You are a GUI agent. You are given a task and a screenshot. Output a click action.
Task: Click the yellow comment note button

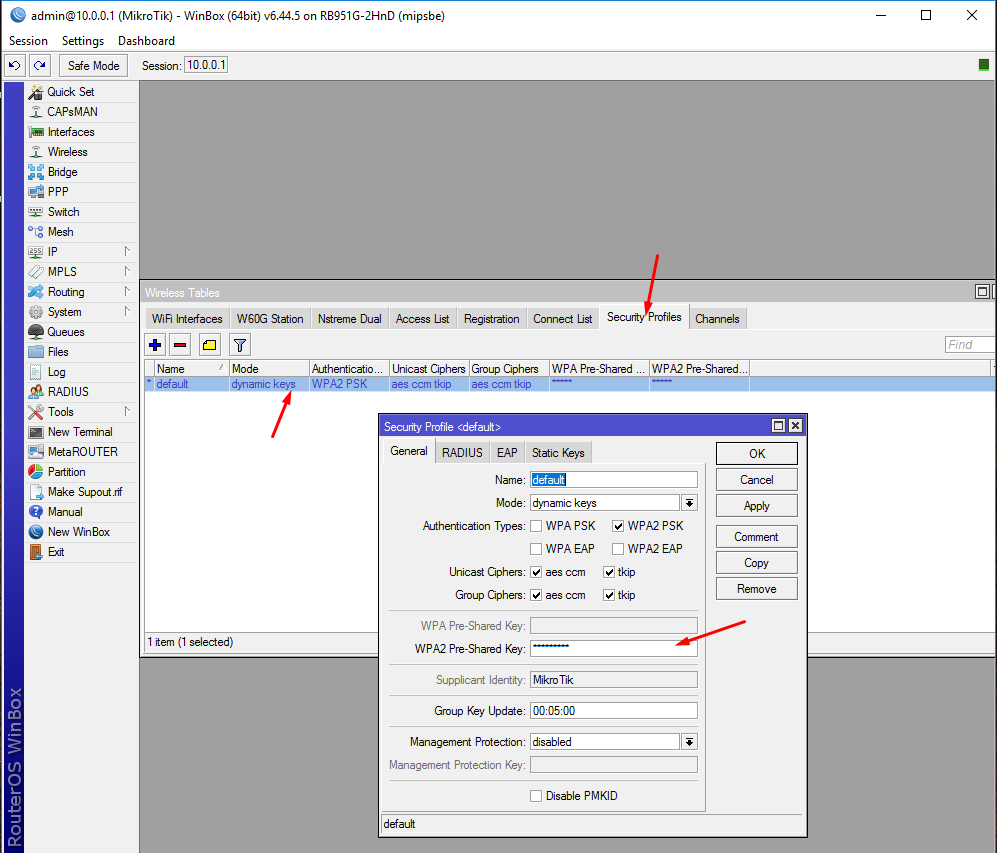[x=209, y=345]
